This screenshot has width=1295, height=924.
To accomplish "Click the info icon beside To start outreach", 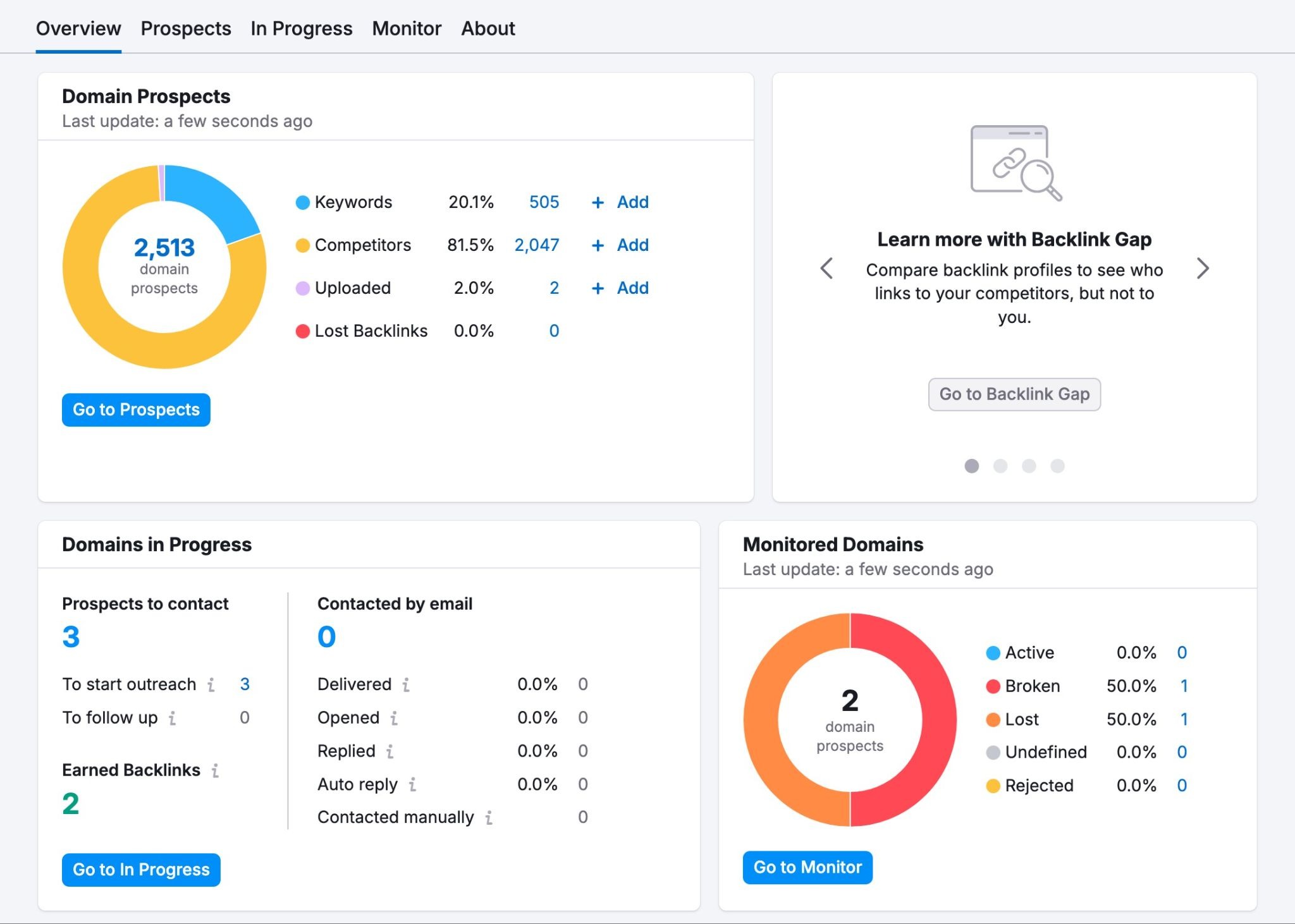I will (x=211, y=684).
